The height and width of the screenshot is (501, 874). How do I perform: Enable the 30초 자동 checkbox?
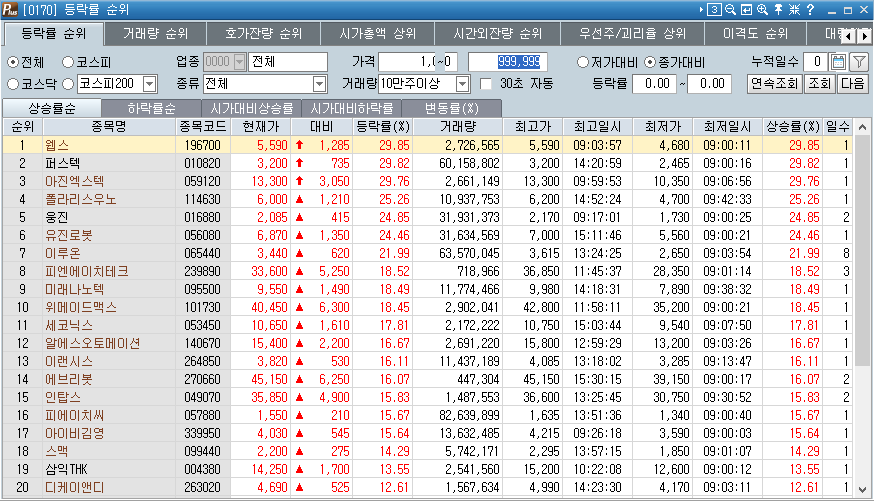click(486, 84)
